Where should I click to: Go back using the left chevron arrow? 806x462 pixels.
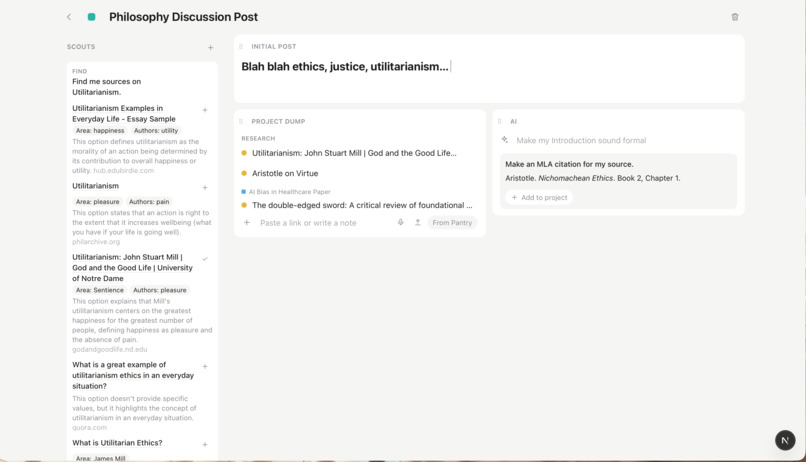click(69, 17)
